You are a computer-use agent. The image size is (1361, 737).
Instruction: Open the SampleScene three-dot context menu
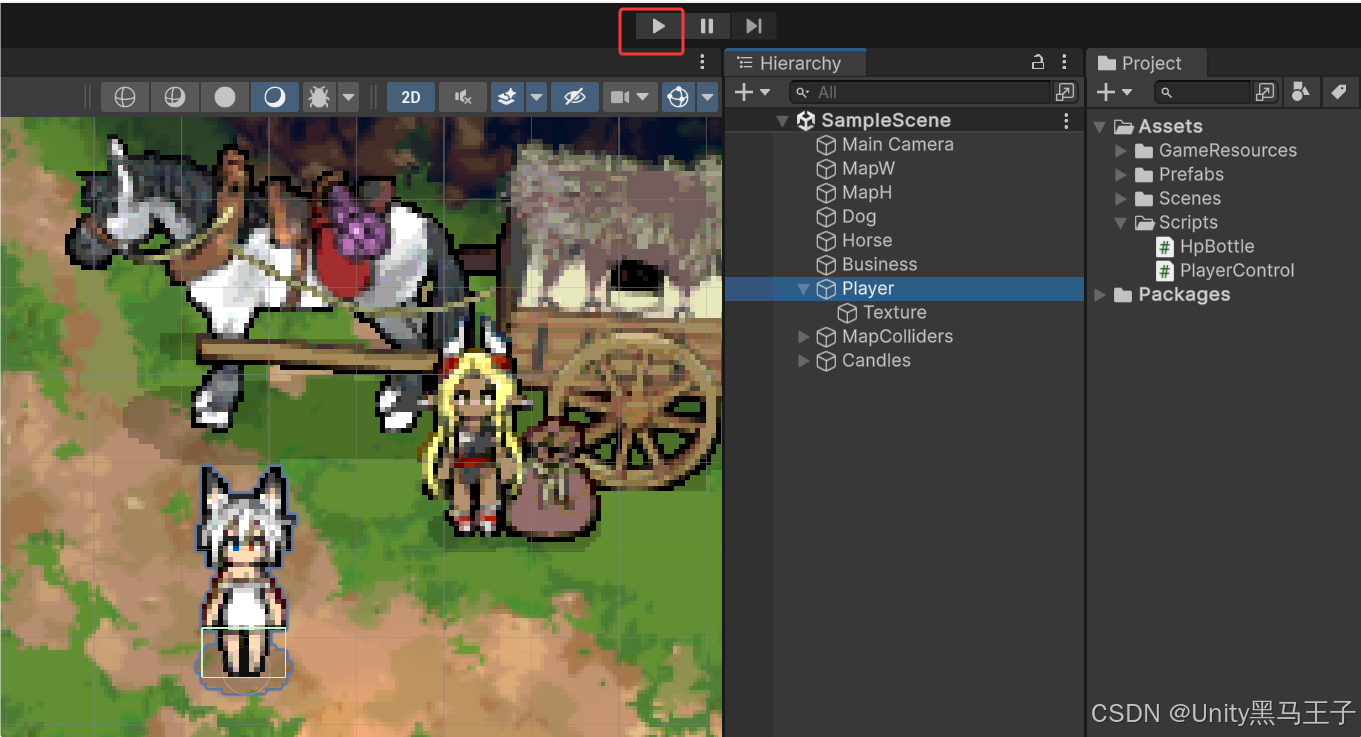tap(1066, 121)
